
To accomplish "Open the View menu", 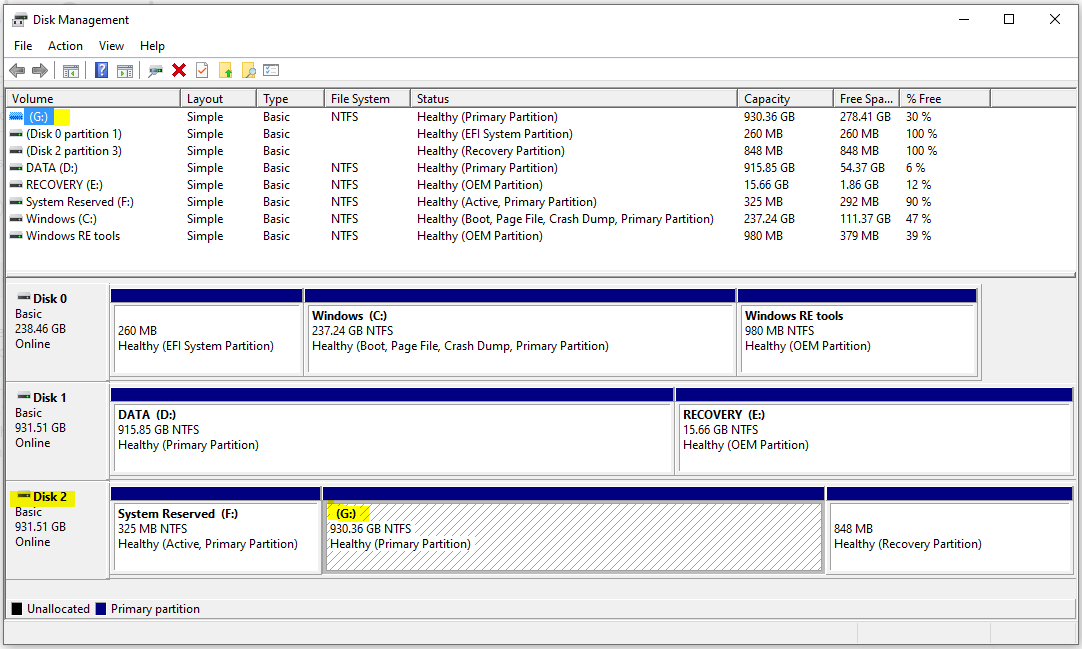I will (111, 46).
